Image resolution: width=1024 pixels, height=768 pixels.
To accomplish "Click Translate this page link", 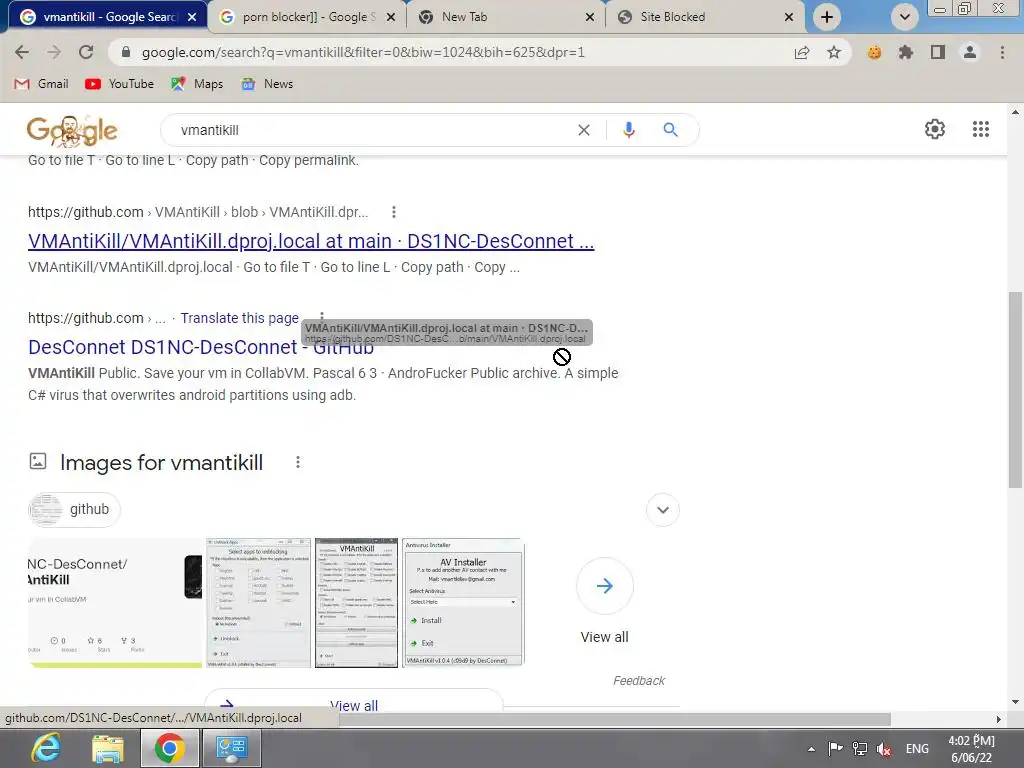I will (239, 318).
